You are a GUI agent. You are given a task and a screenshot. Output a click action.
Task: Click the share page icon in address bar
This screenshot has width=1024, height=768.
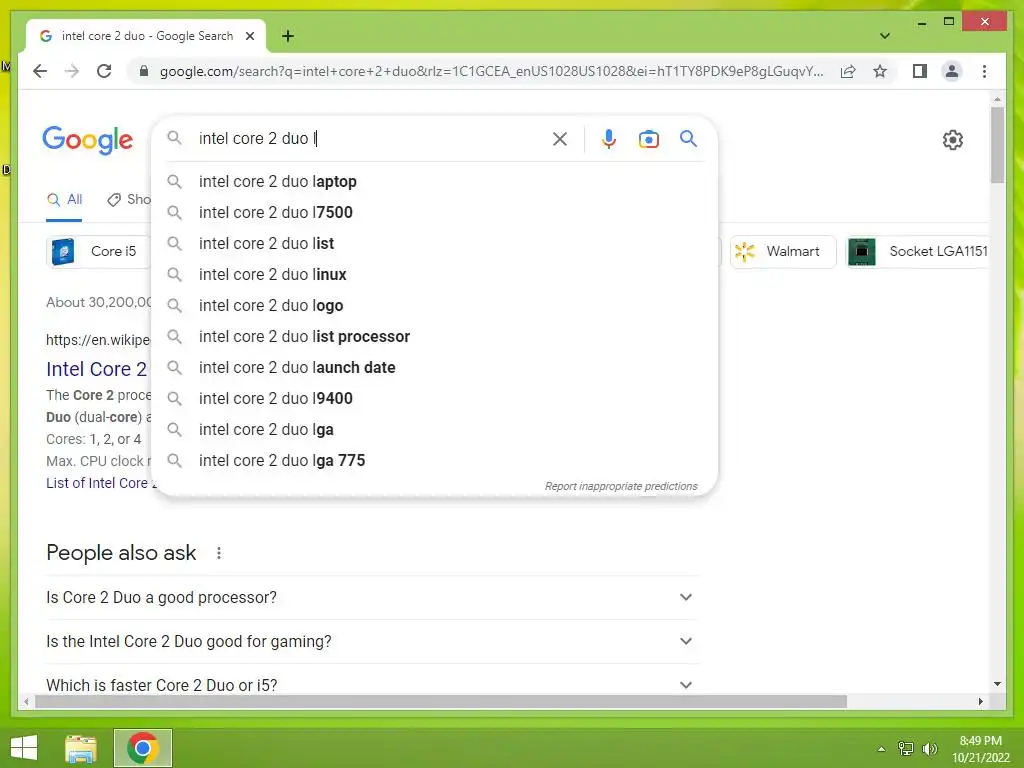(848, 71)
